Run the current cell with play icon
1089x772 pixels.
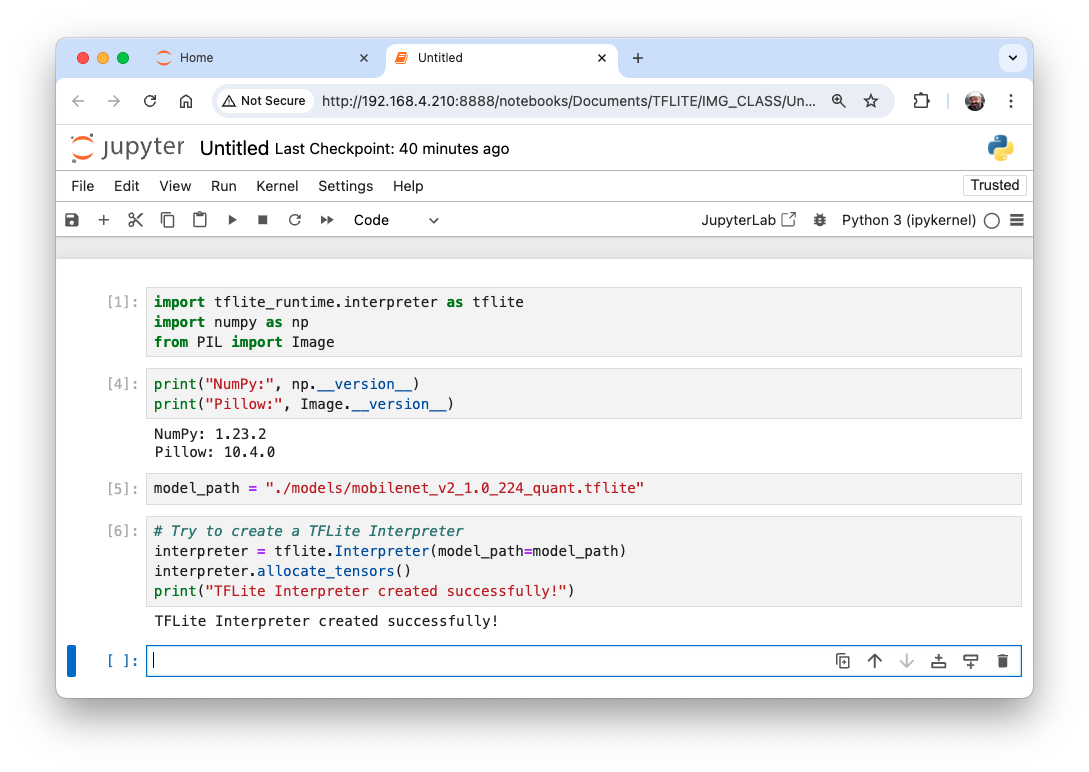(x=232, y=220)
